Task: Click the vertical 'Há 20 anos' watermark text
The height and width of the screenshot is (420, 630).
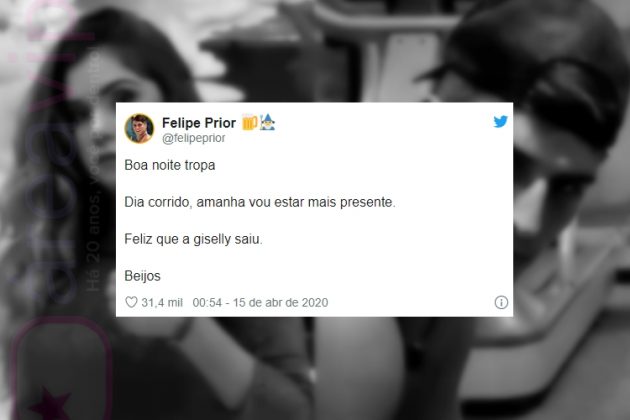Action: coord(94,169)
